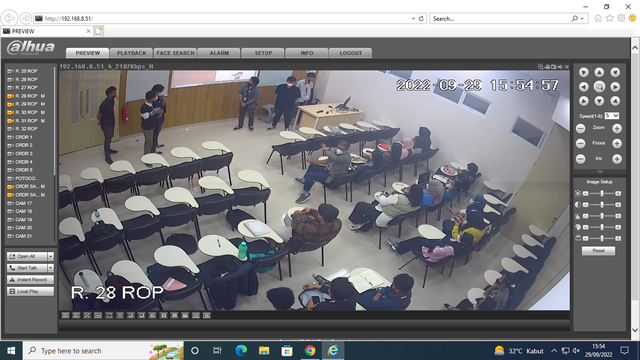Viewport: 640px width, 360px height.
Task: Refresh the page in the address bar
Action: [421, 18]
